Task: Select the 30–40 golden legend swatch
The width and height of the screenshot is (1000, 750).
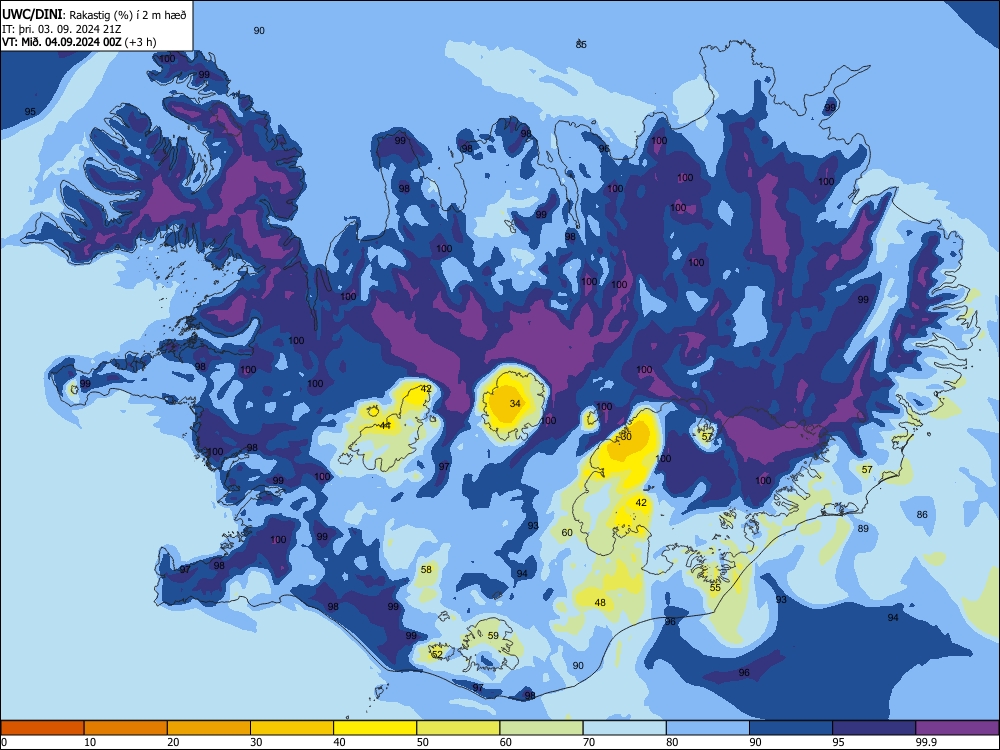Action: click(x=292, y=728)
